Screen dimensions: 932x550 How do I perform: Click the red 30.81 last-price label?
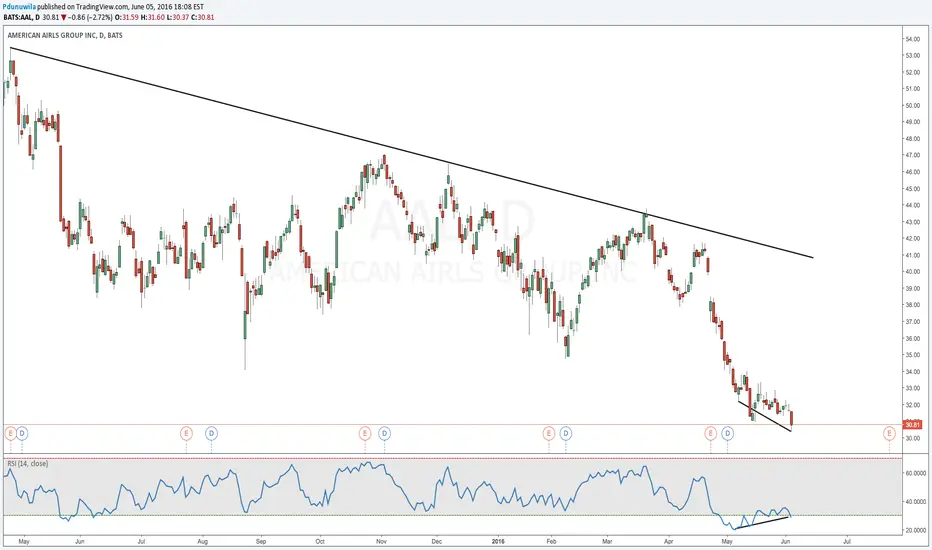tap(912, 425)
